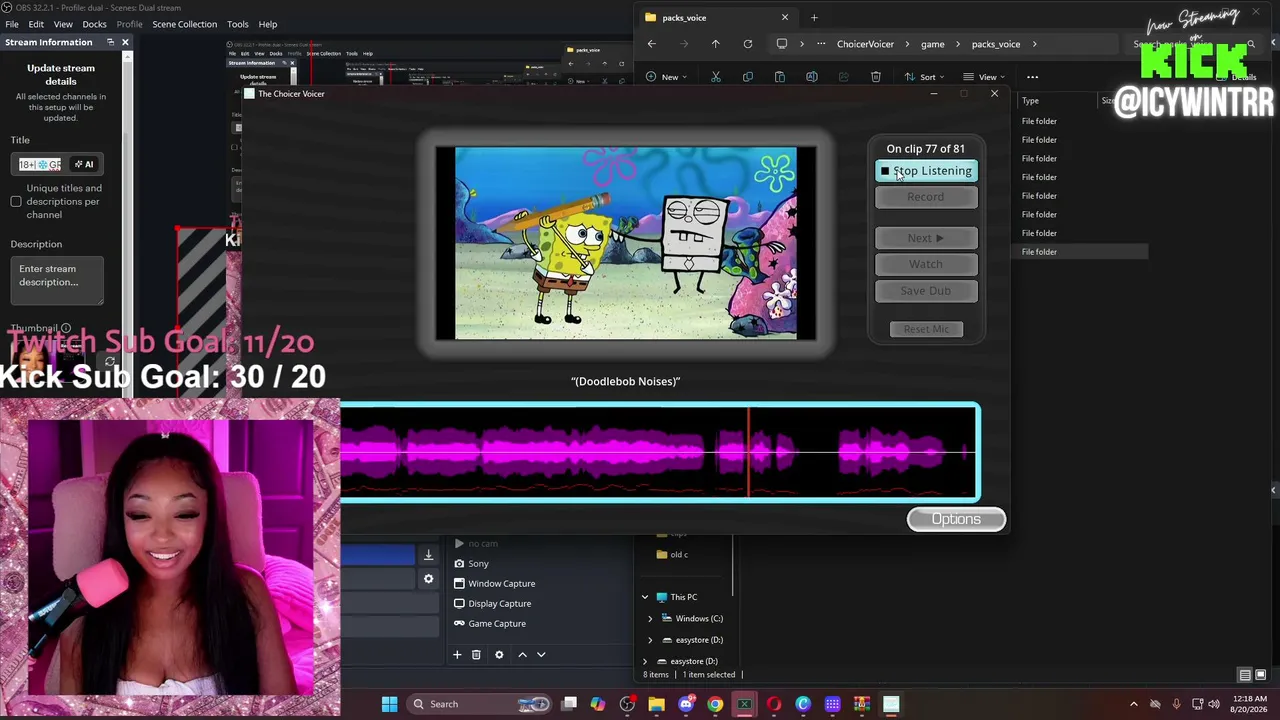Open the OBS Docks menu
This screenshot has height=720, width=1280.
click(94, 24)
